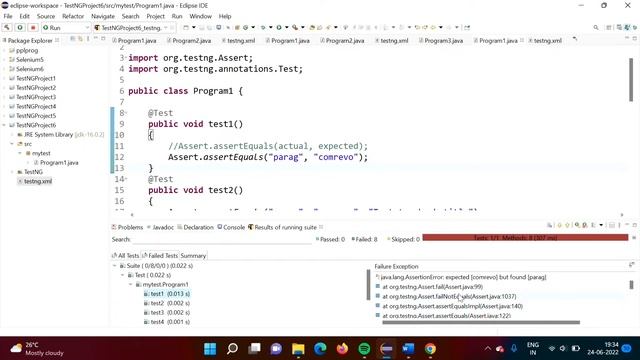
Task: Maximize the editor area
Action: coord(635,38)
